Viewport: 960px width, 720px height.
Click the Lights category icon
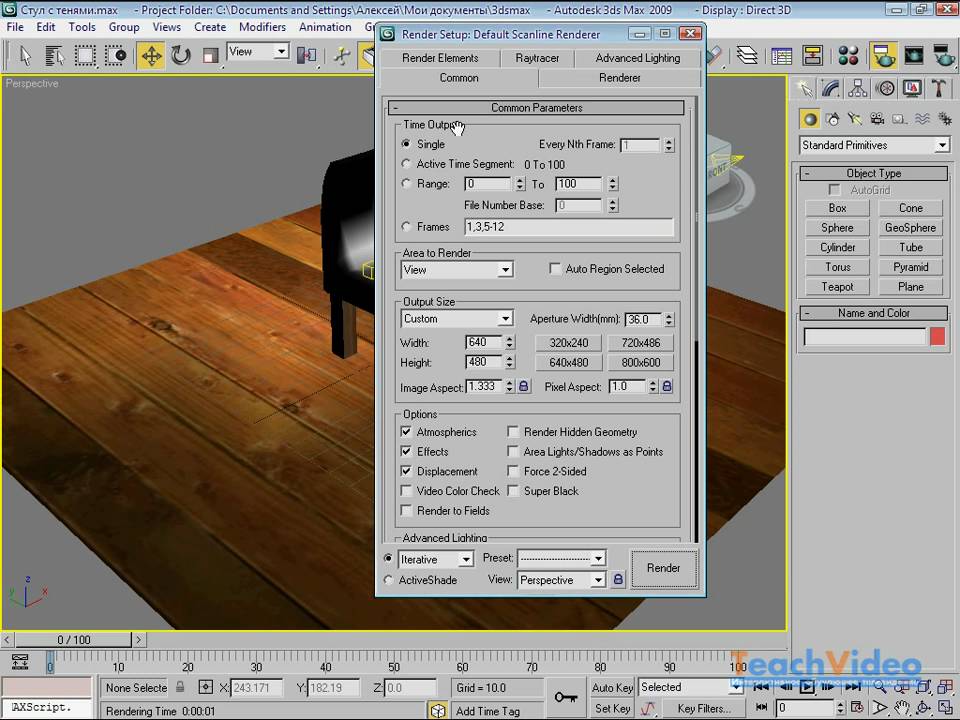tap(855, 119)
